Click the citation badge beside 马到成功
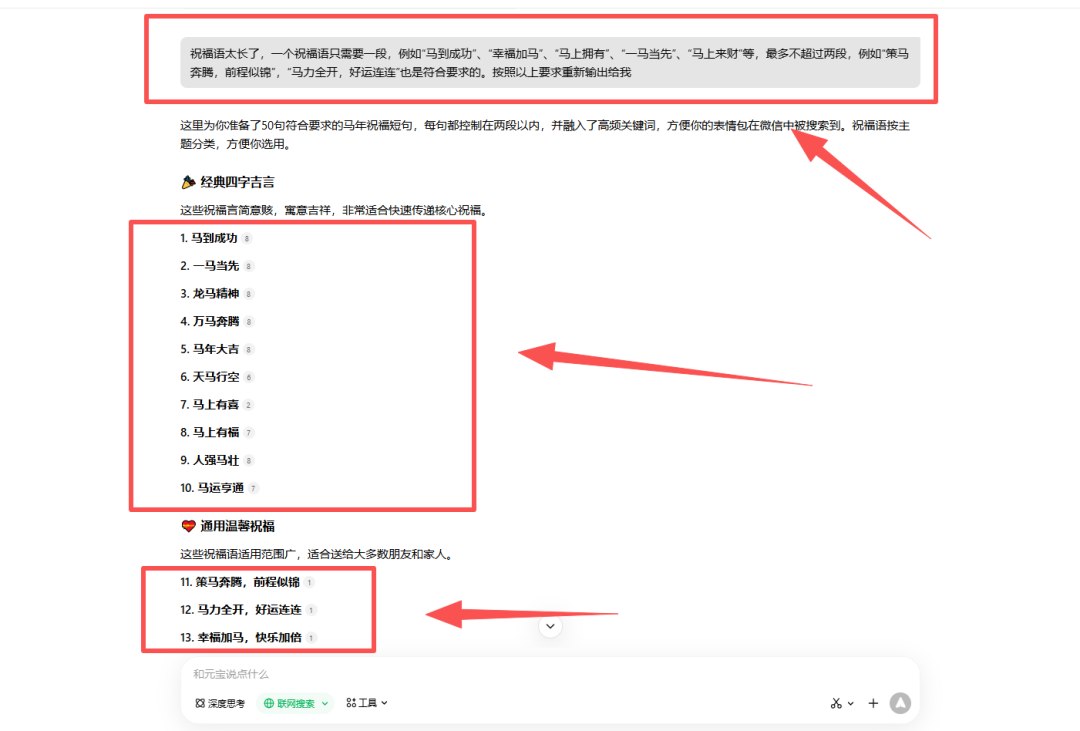Screen dimensions: 1080x731 [x=247, y=238]
